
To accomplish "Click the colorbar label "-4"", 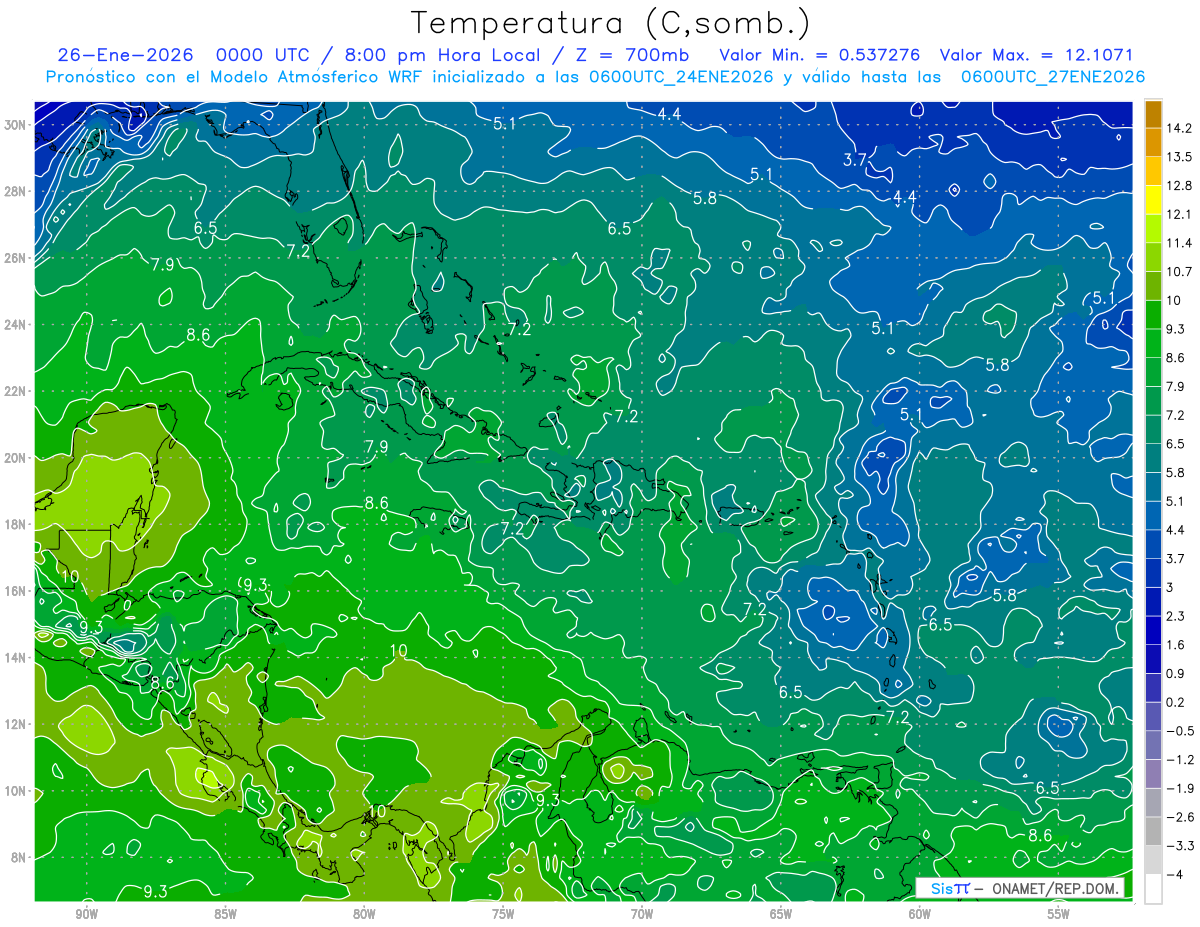I will (x=1174, y=875).
